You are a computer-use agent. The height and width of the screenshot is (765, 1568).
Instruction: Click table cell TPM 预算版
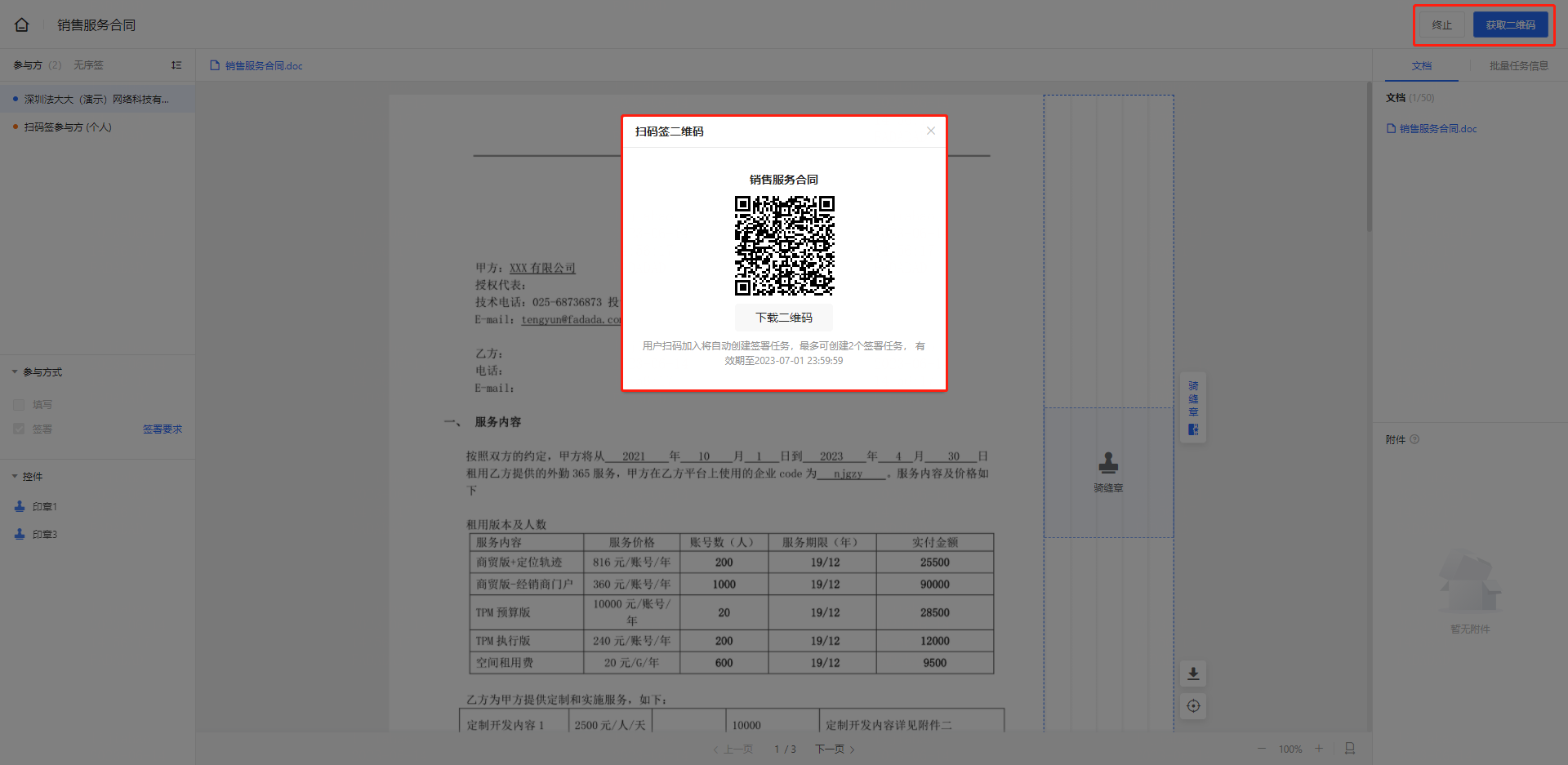[527, 612]
